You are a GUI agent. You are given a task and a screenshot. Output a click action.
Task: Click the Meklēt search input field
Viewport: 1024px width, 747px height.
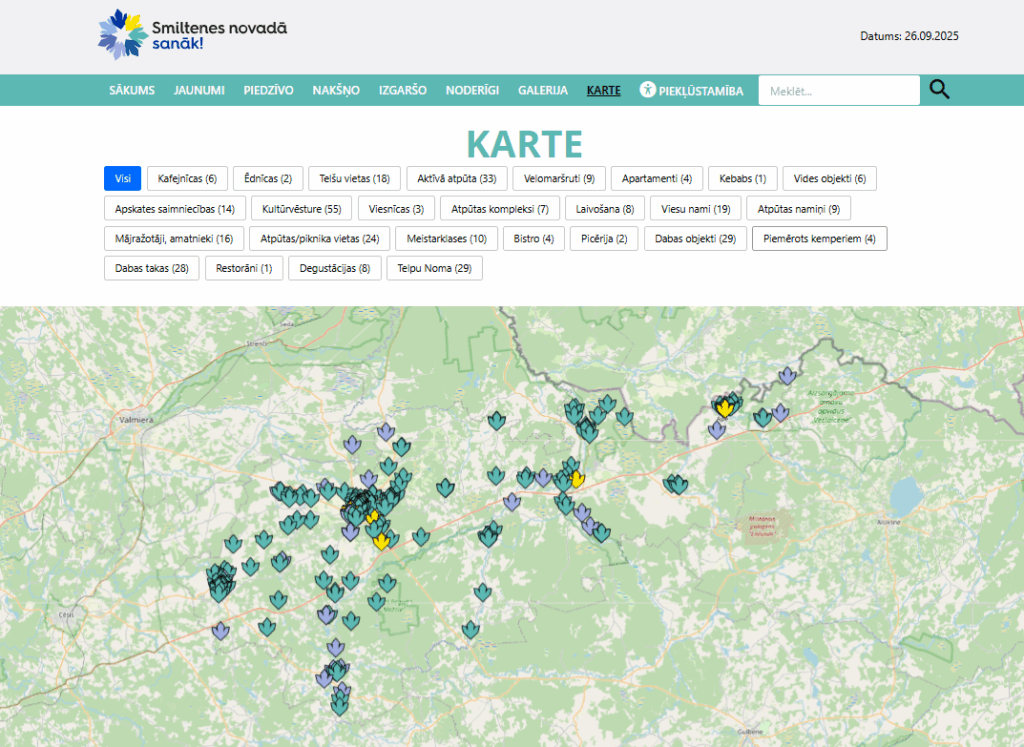(838, 90)
